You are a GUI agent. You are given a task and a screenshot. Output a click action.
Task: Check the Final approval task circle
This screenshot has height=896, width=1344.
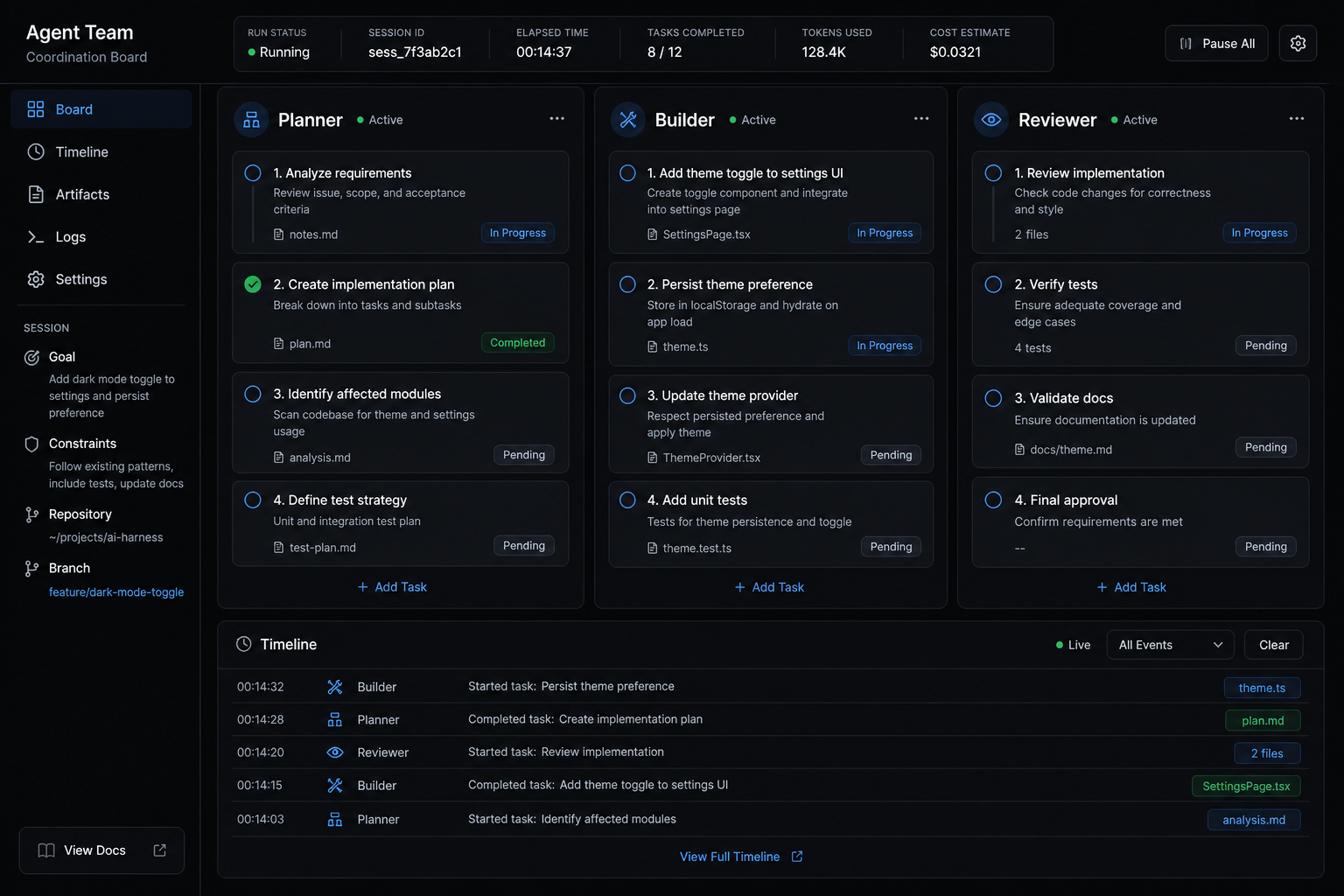993,500
